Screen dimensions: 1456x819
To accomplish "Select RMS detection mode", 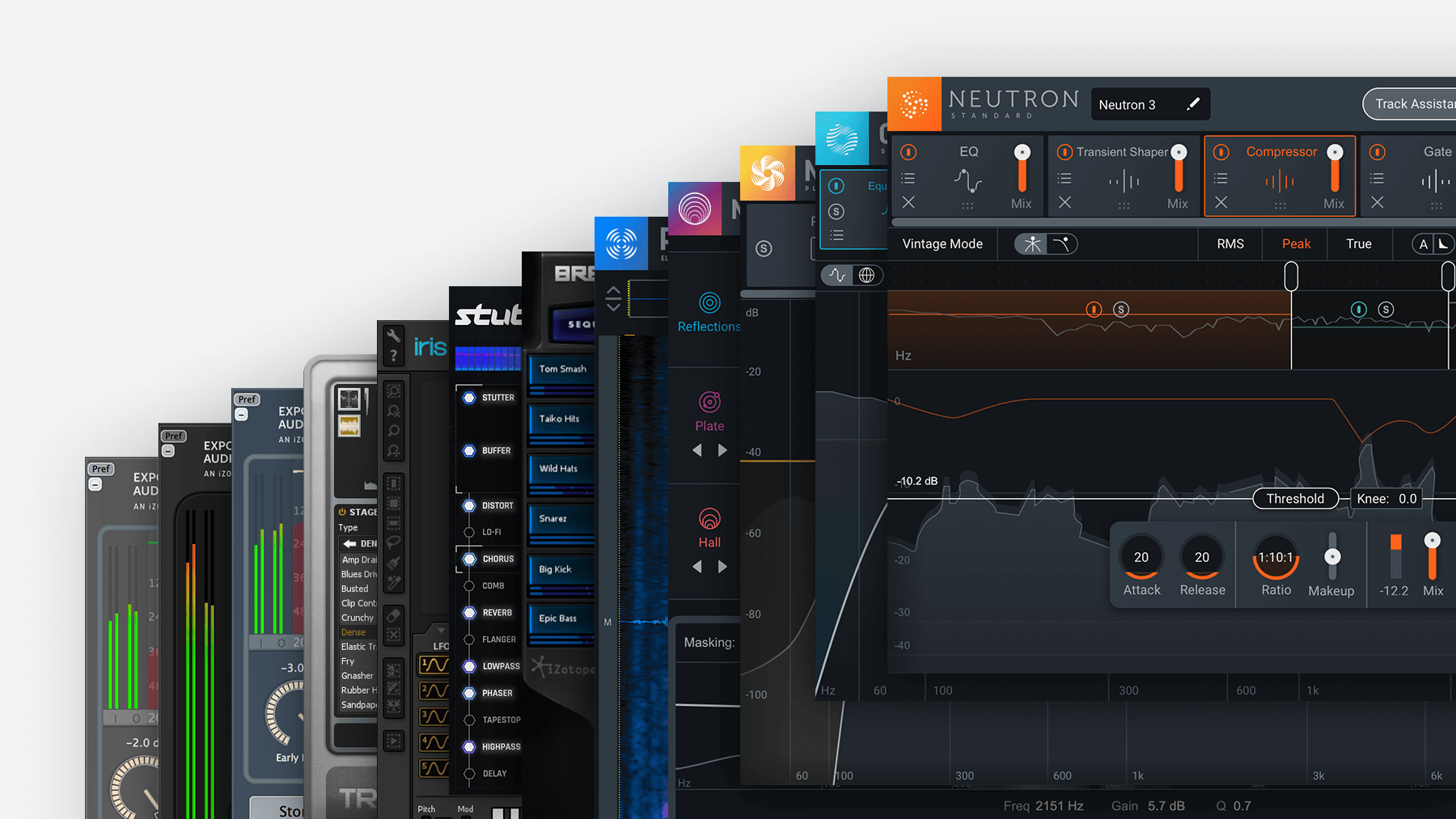I will click(1230, 243).
